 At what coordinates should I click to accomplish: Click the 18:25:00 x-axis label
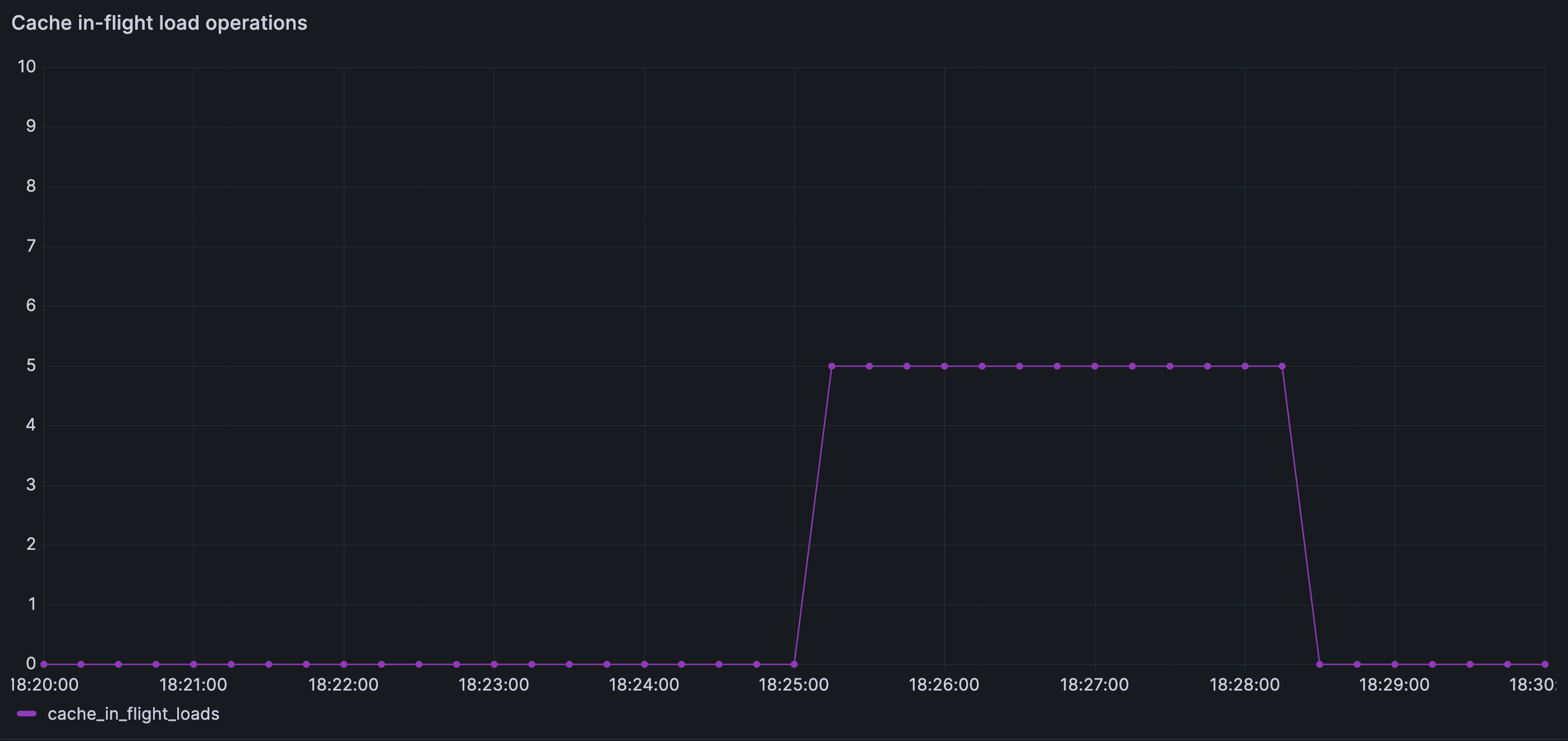pos(795,684)
